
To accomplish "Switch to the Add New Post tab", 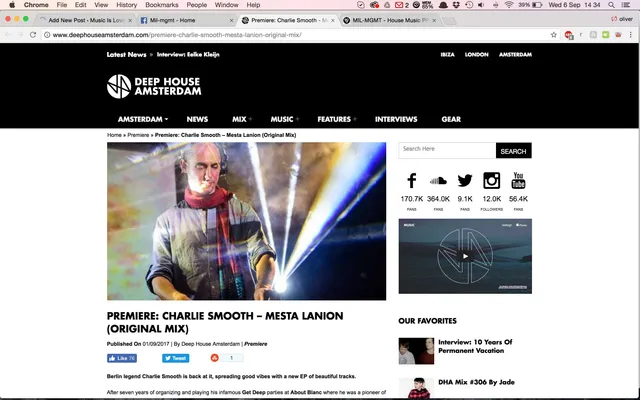I will (x=86, y=20).
